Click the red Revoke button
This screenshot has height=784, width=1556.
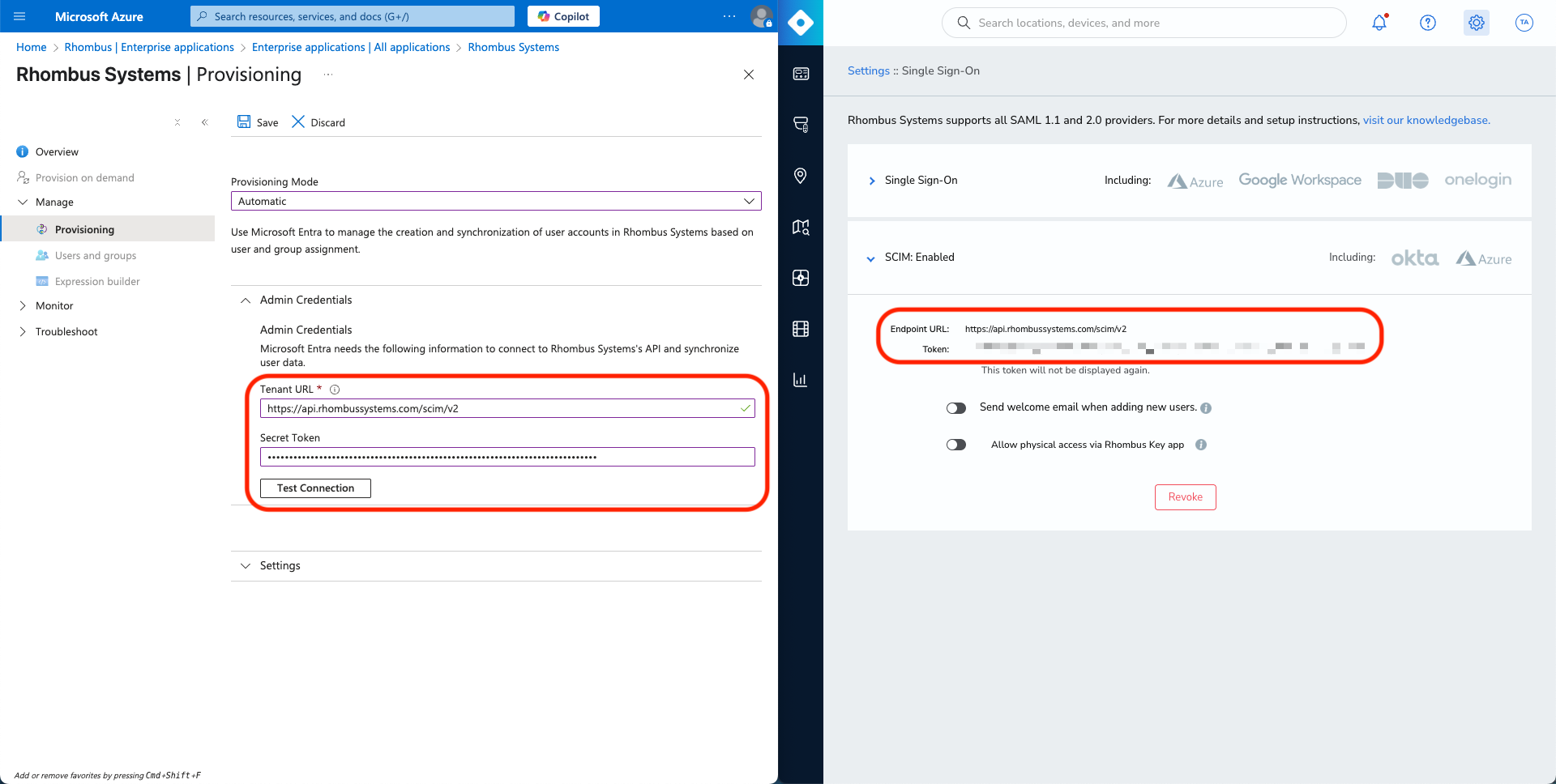1186,497
